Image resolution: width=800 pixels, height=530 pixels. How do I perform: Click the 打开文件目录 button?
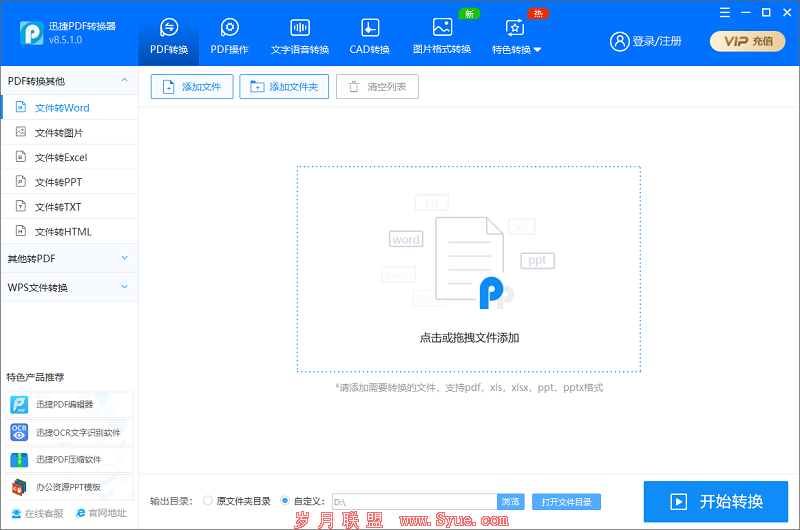(x=566, y=502)
